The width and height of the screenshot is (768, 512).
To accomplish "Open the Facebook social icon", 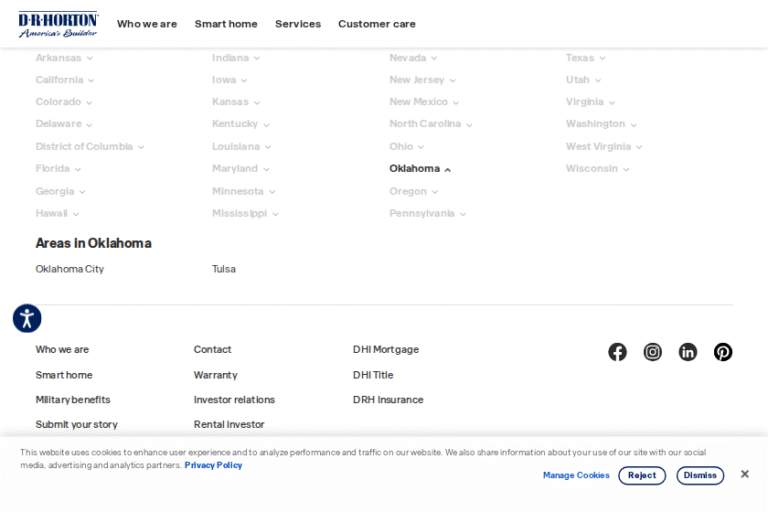I will (x=617, y=352).
